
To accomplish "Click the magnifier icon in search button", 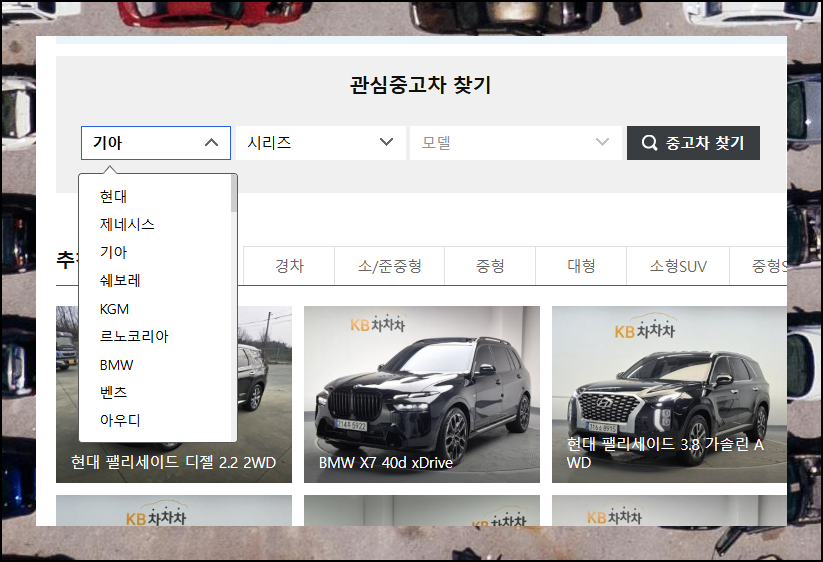I will [649, 143].
